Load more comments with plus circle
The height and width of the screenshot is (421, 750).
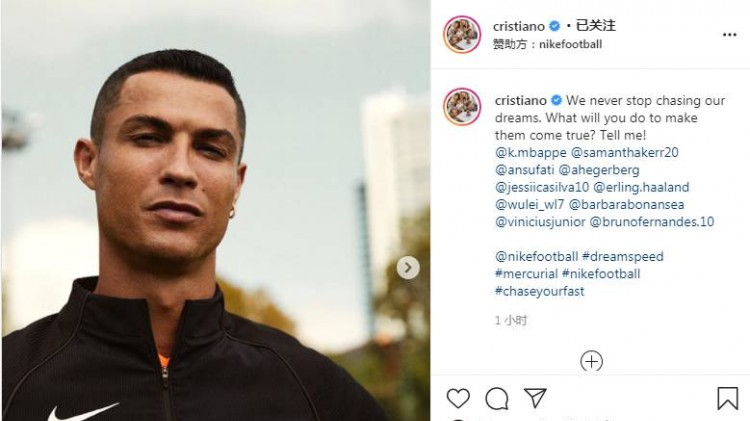[x=591, y=361]
